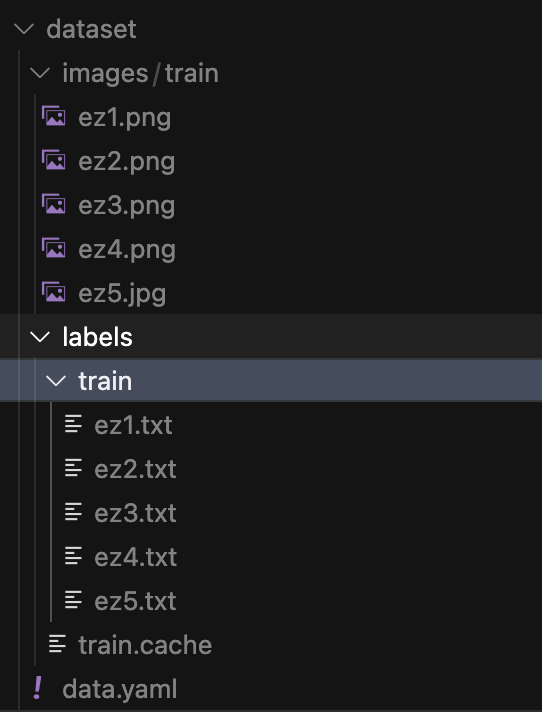Image resolution: width=542 pixels, height=712 pixels.
Task: Open the ez2.txt label file
Action: pyautogui.click(x=135, y=469)
